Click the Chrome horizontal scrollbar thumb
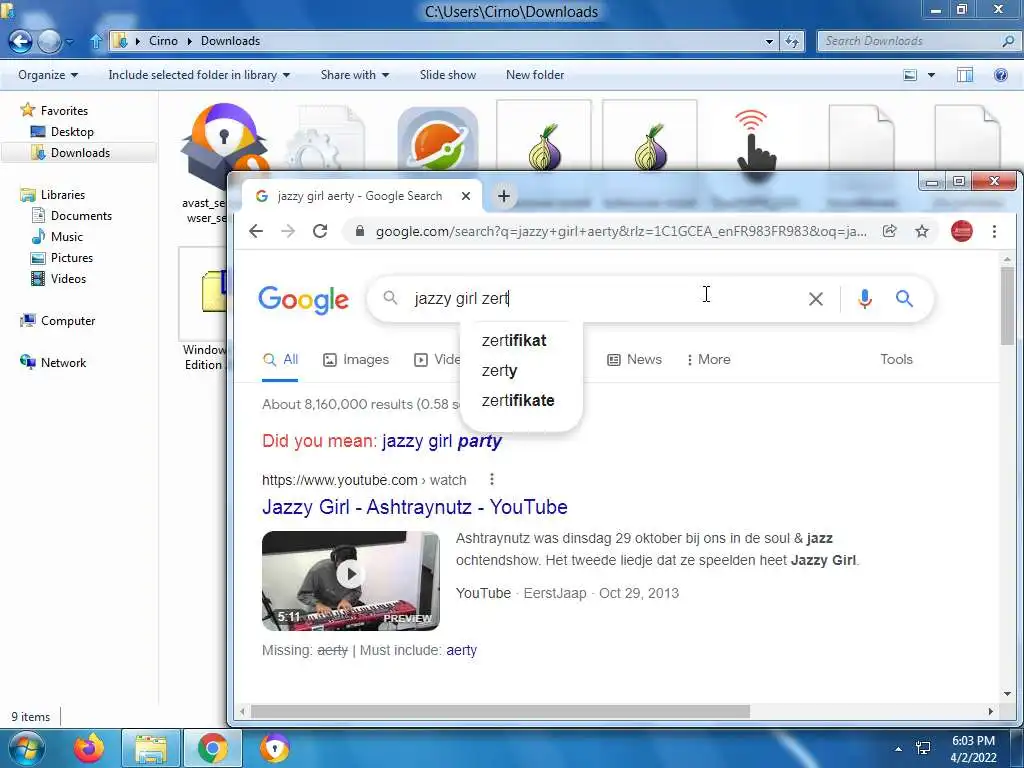Screen dimensions: 1024x768 point(500,711)
